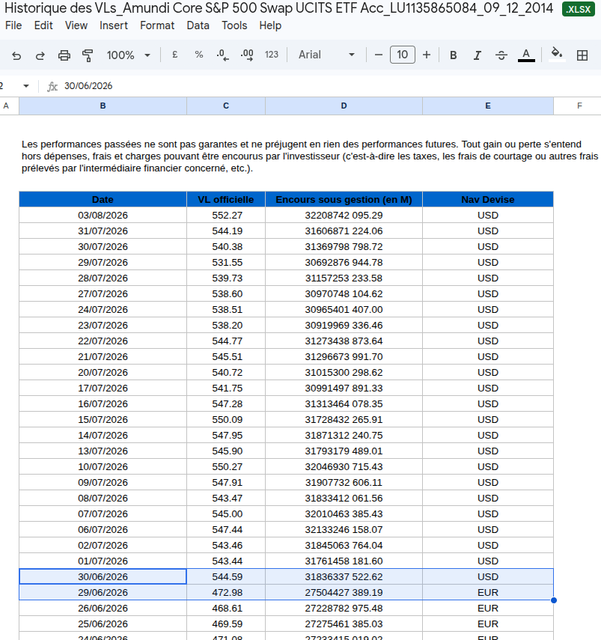Open the Help menu

click(x=270, y=25)
